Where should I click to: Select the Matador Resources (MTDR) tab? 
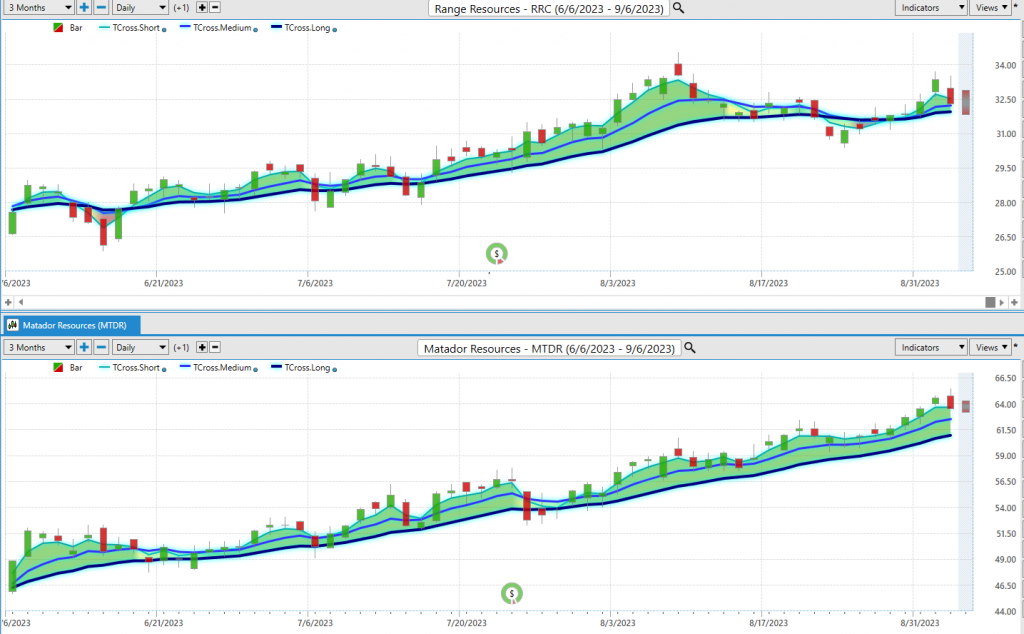71,325
